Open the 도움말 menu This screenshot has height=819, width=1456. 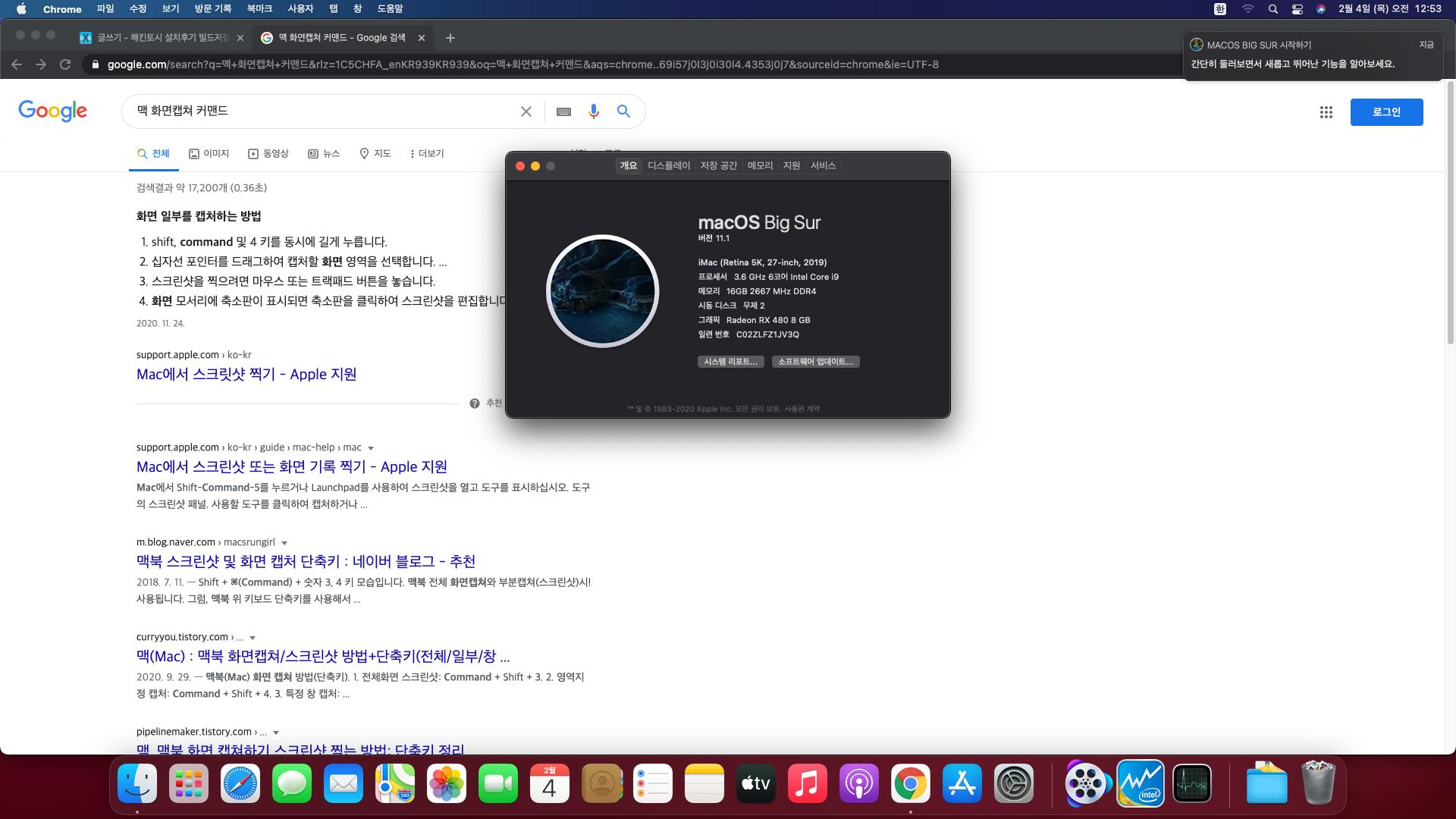pos(390,9)
